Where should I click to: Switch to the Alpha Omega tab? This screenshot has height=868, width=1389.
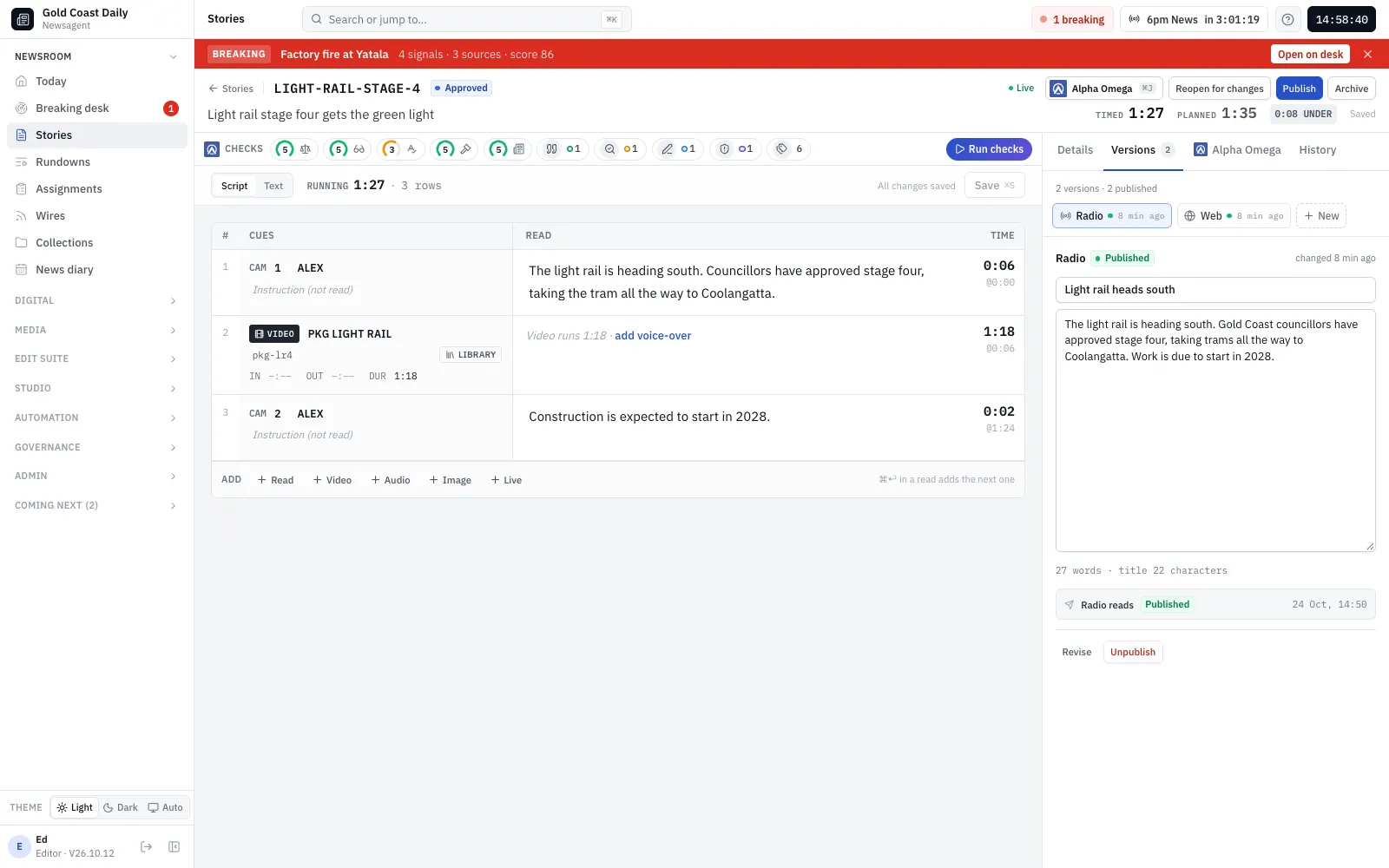tap(1237, 150)
